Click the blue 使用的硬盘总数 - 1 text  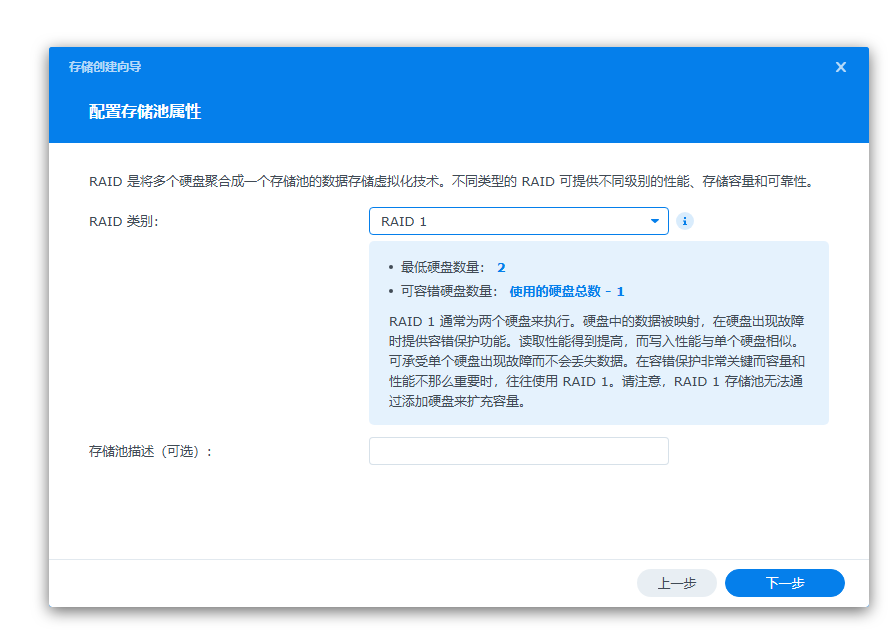(566, 291)
